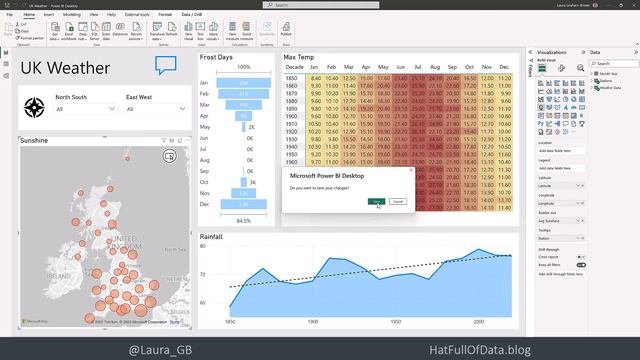This screenshot has height=360, width=640.
Task: Open Station tooltip field dropdown arrow
Action: pos(578,238)
